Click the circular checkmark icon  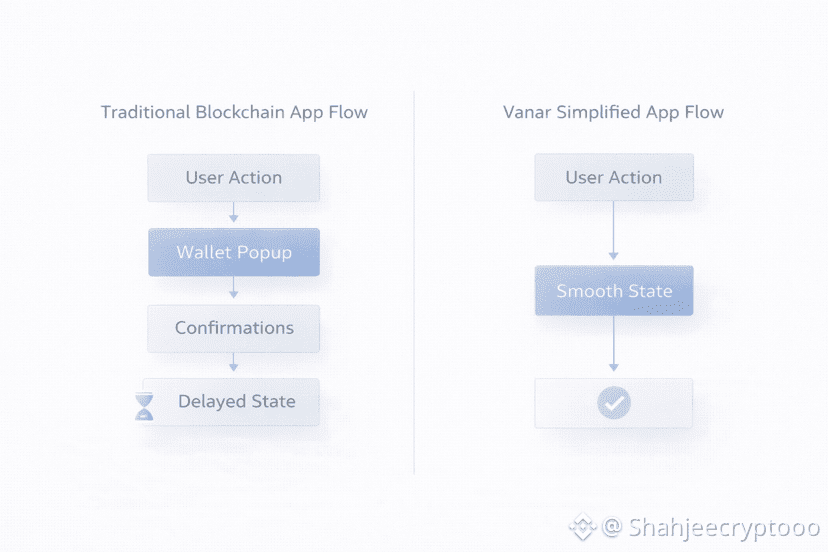pyautogui.click(x=613, y=403)
